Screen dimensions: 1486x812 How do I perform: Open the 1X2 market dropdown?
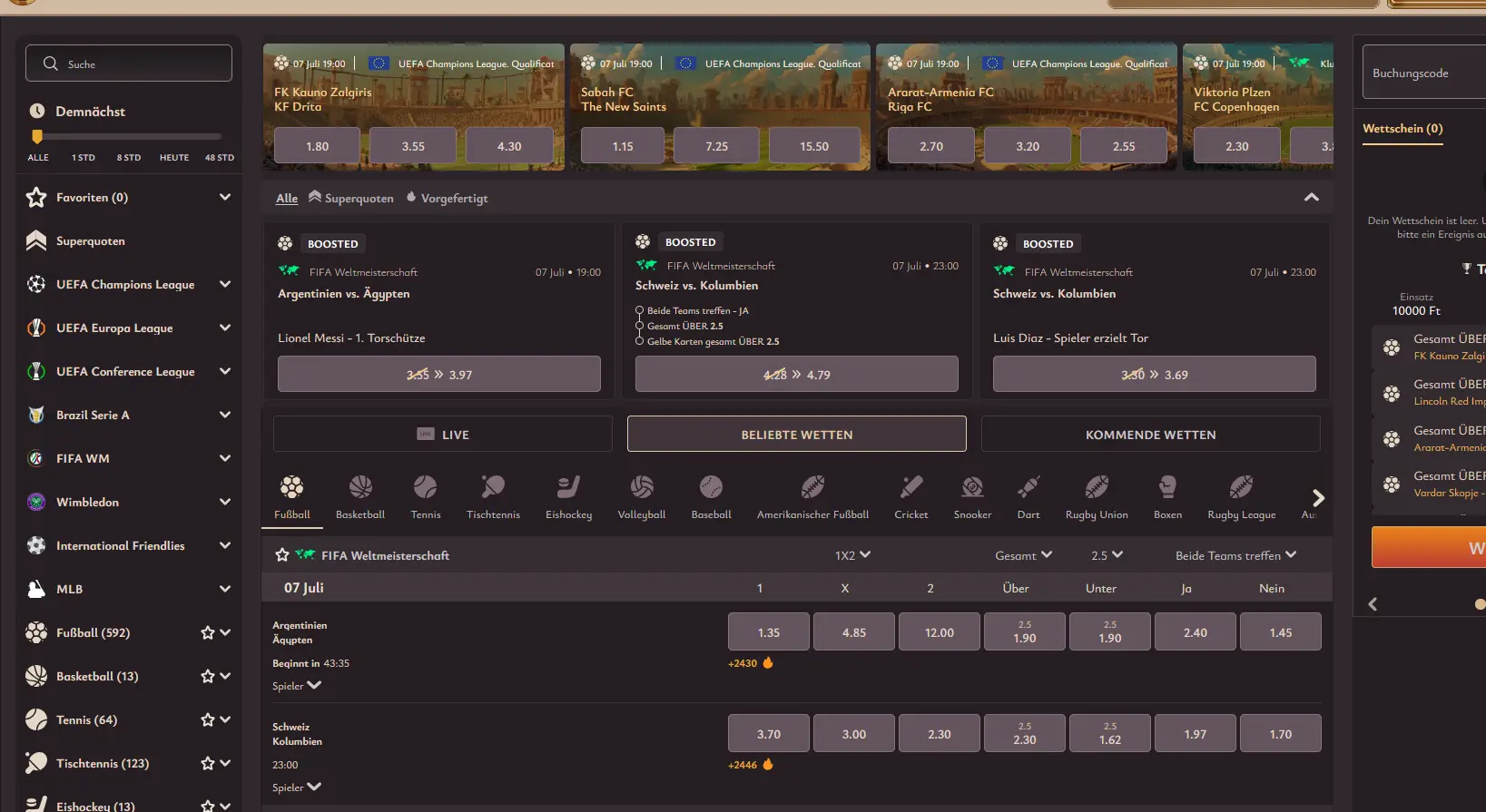click(x=852, y=555)
